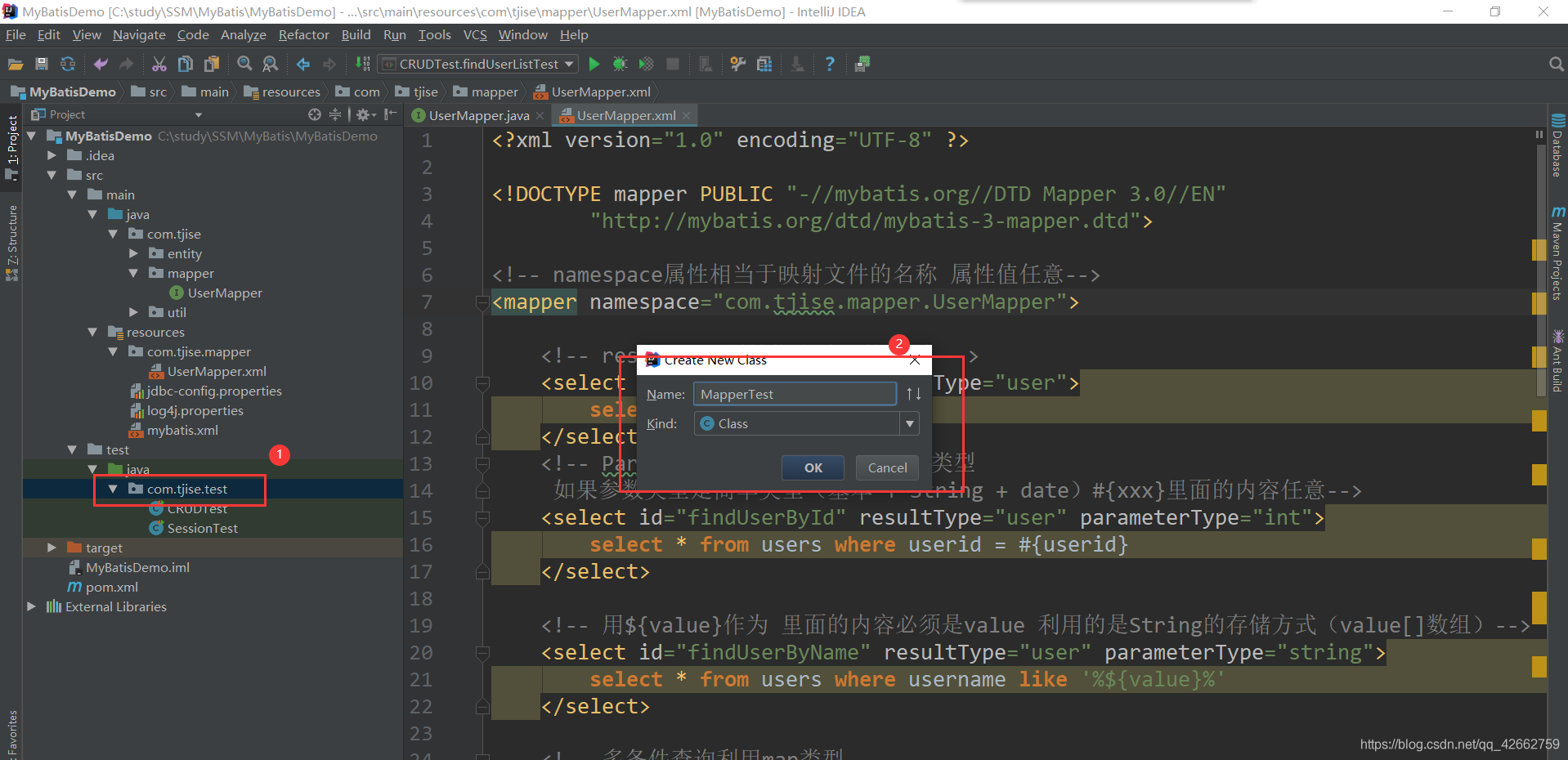Click the Search Everywhere magnifier
The width and height of the screenshot is (1568, 760).
tap(1556, 64)
